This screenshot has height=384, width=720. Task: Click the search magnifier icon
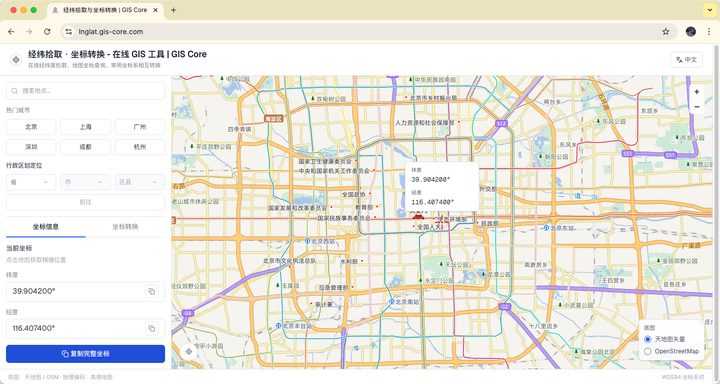tap(15, 91)
